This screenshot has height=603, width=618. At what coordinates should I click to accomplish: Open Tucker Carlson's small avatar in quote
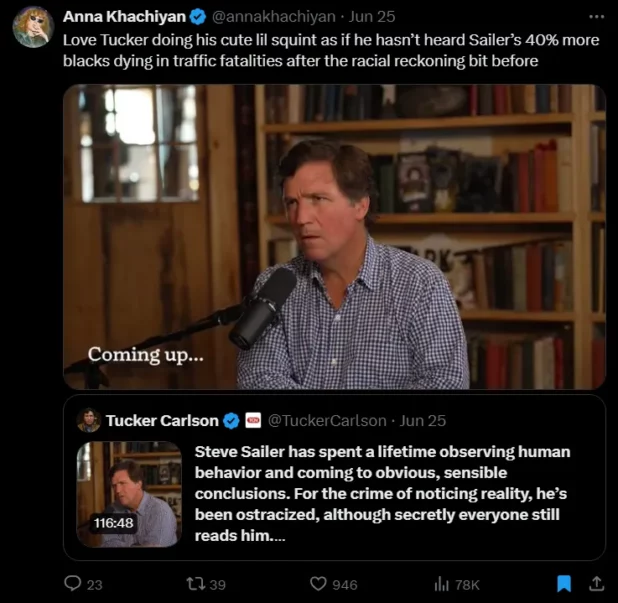pyautogui.click(x=88, y=421)
